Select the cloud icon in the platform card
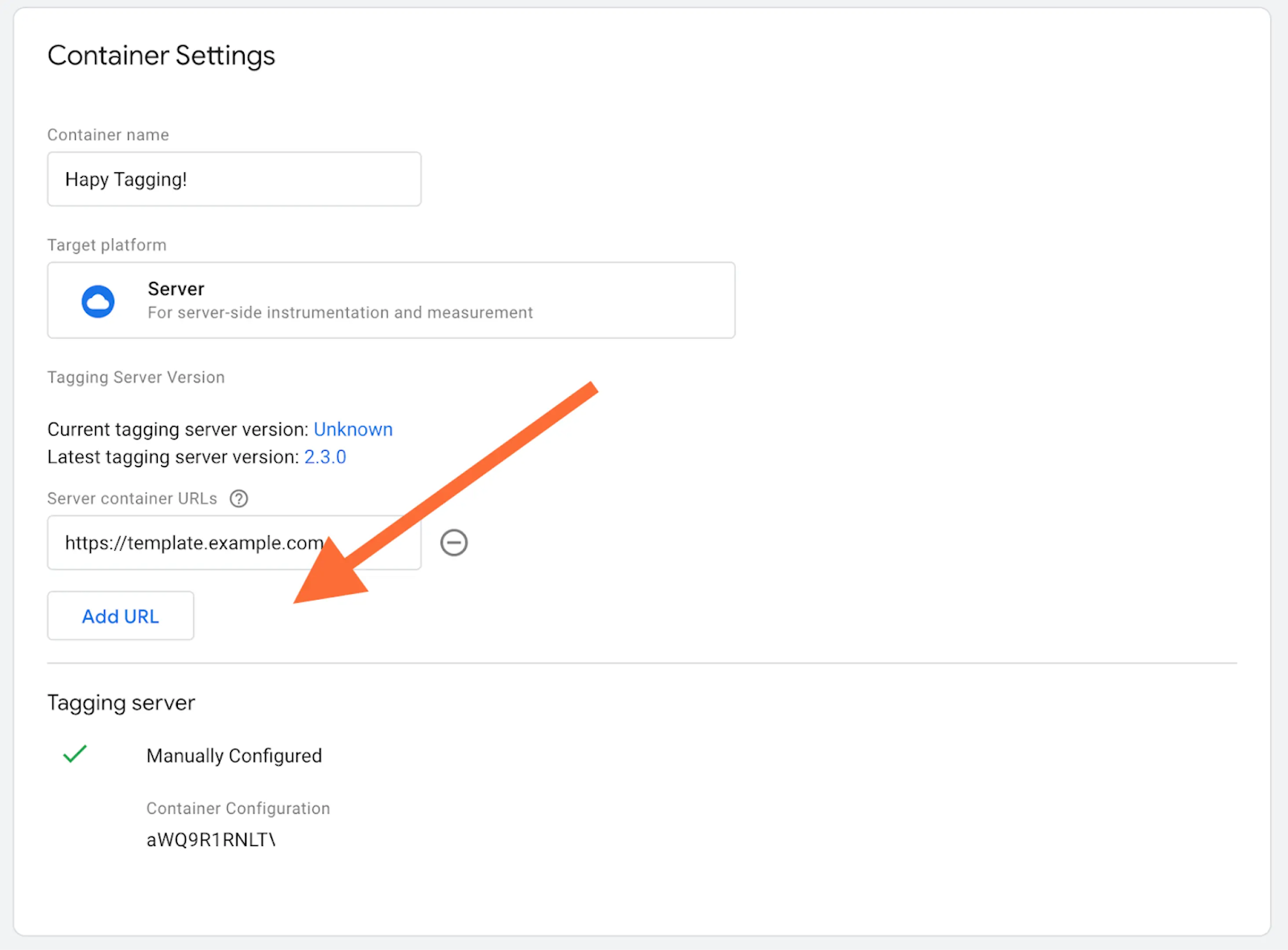Screen dimensions: 1288x950 pos(98,299)
